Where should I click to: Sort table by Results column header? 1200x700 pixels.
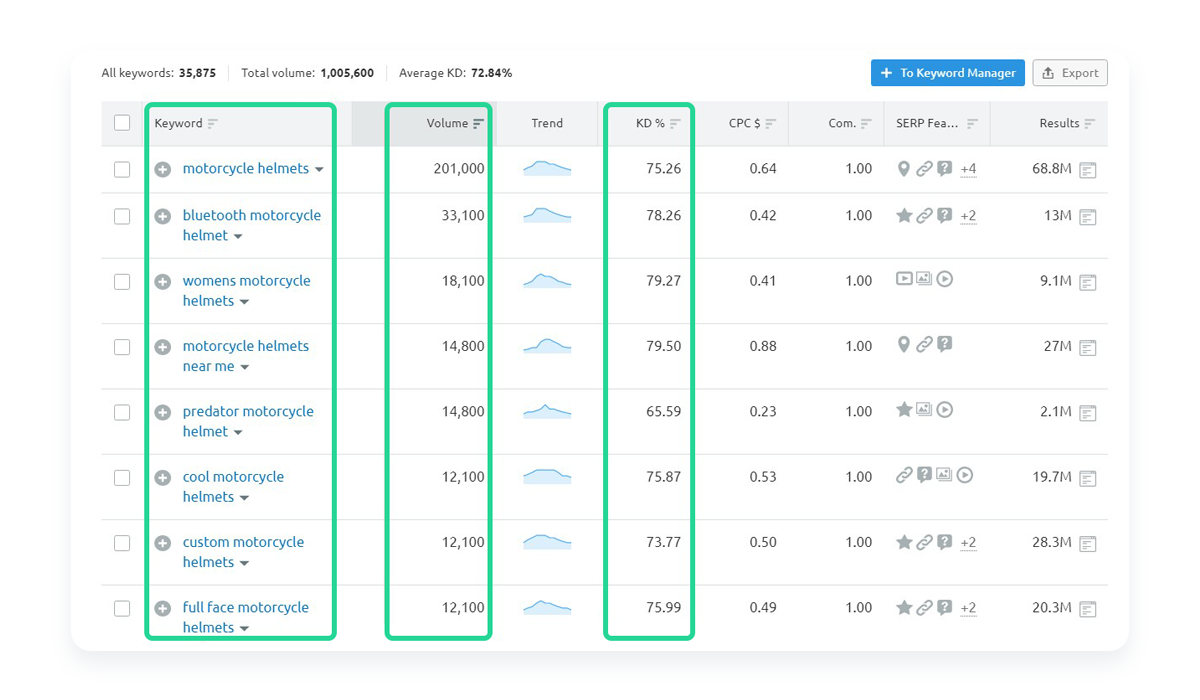click(1067, 123)
